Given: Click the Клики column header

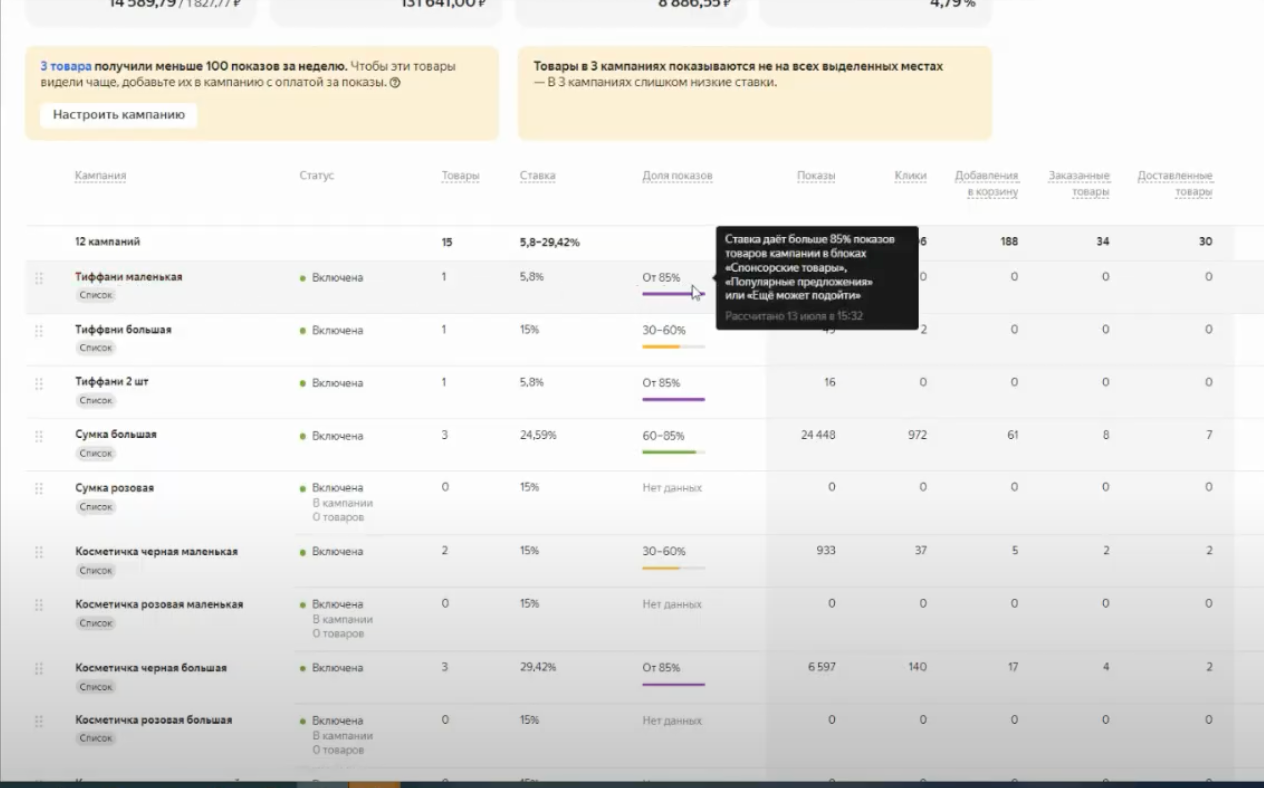Looking at the screenshot, I should (910, 176).
